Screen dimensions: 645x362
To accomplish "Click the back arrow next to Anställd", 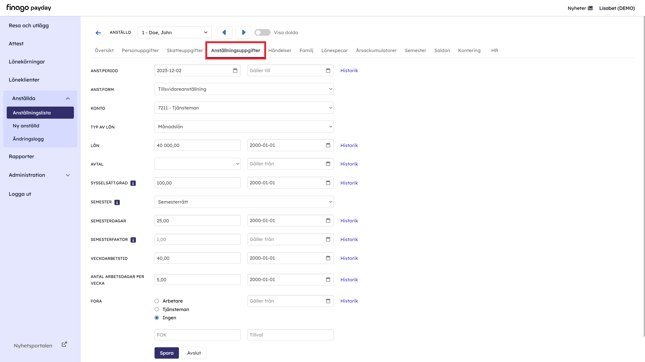I will click(x=98, y=32).
